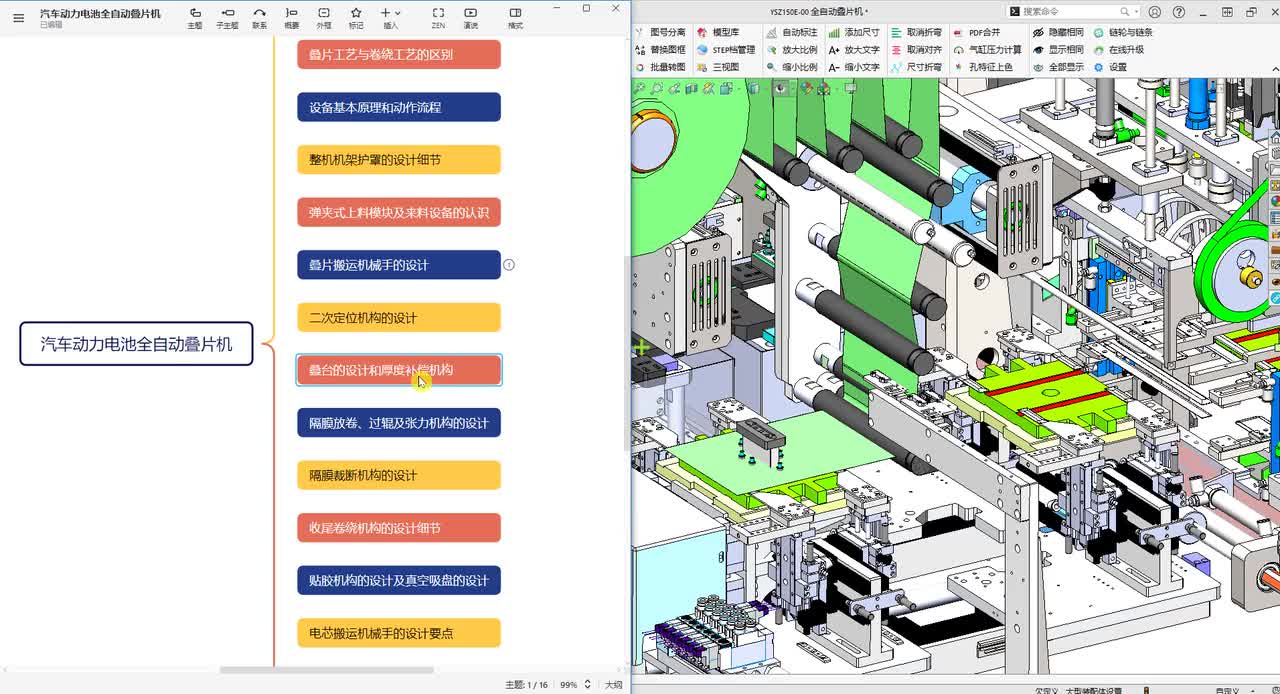
Task: Click 放大比例 in the CAD toolbar
Action: click(792, 49)
